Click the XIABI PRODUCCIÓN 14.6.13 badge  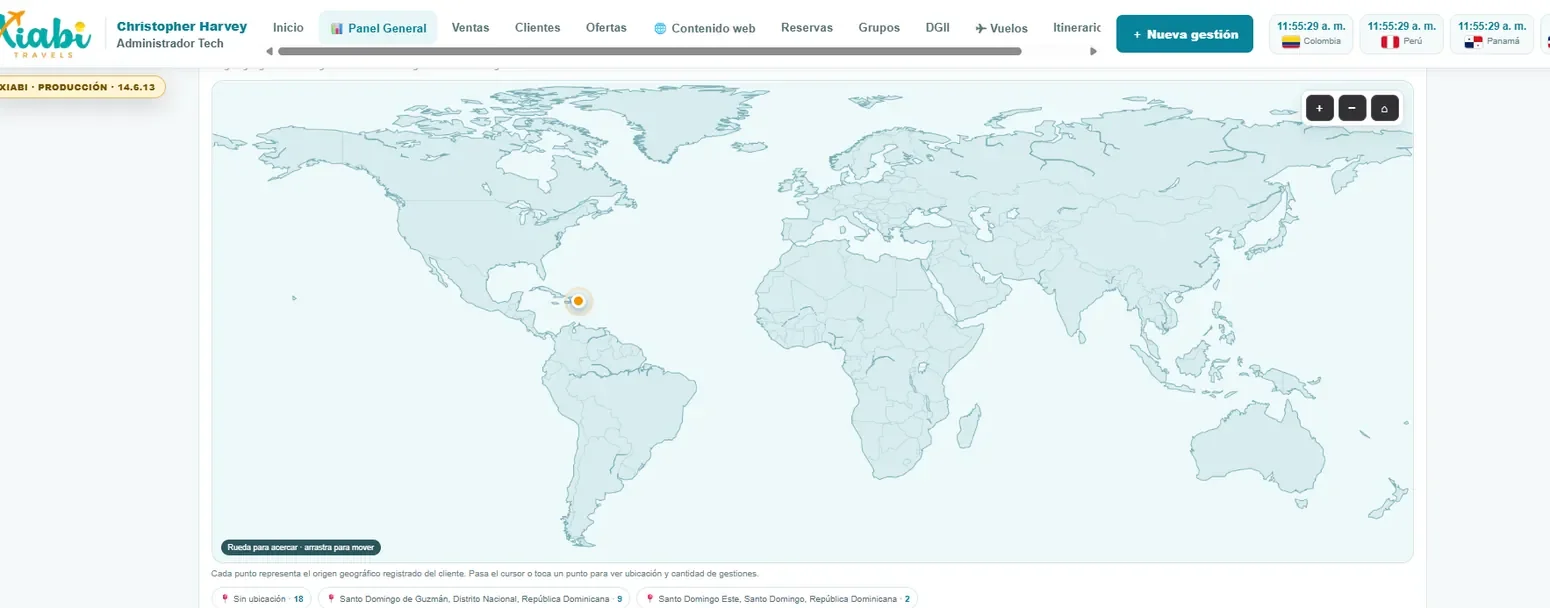pyautogui.click(x=82, y=87)
